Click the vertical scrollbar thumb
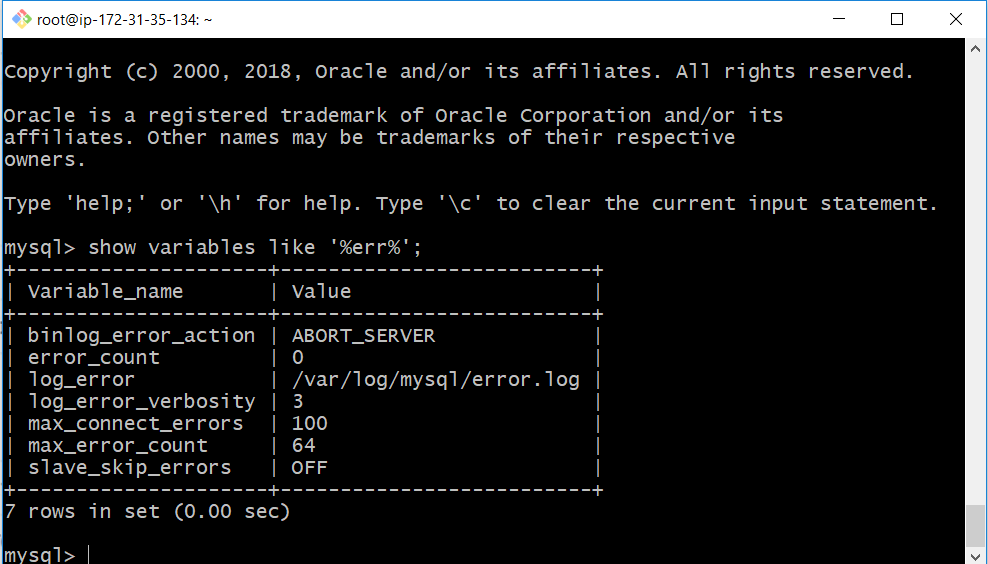988x564 pixels. [975, 525]
